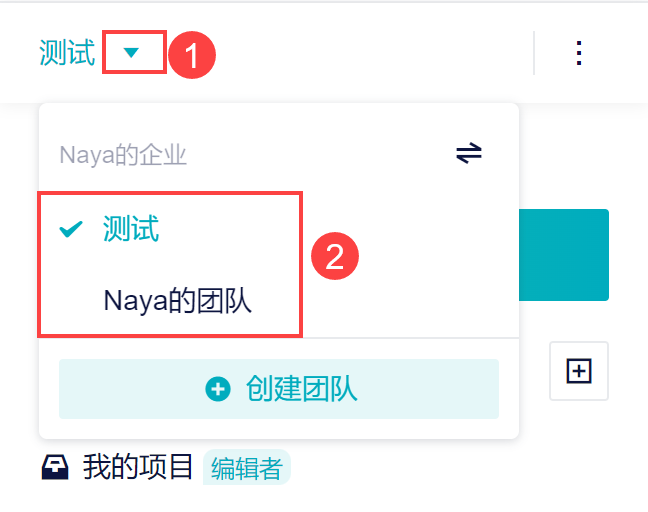This screenshot has height=512, width=648.
Task: Open the 我的项目 item
Action: (138, 467)
